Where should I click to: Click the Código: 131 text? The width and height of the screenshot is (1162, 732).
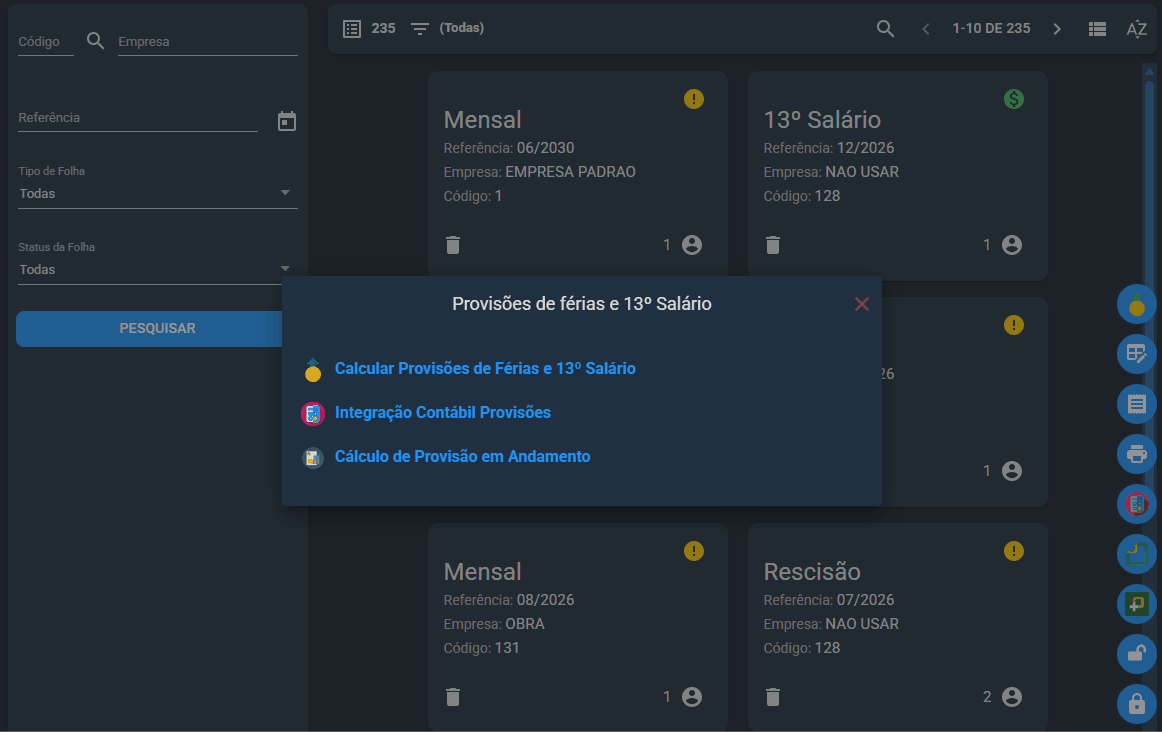click(x=481, y=648)
